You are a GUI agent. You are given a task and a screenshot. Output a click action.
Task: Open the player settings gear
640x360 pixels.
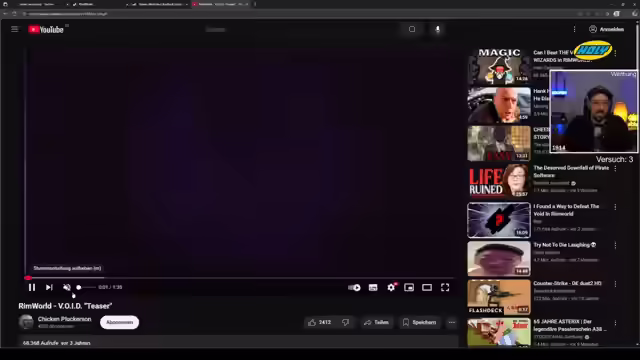[x=391, y=288]
